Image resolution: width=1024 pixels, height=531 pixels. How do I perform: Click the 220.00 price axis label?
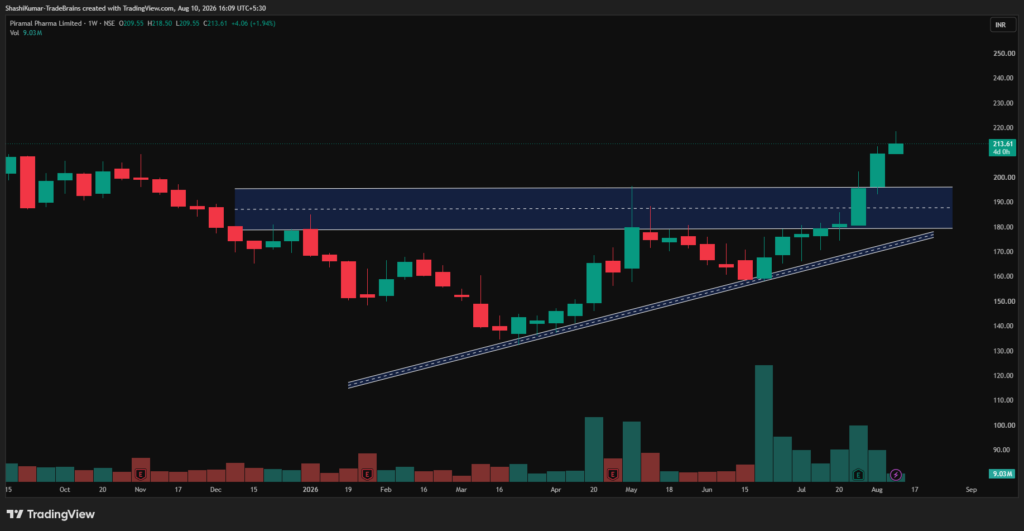1004,128
